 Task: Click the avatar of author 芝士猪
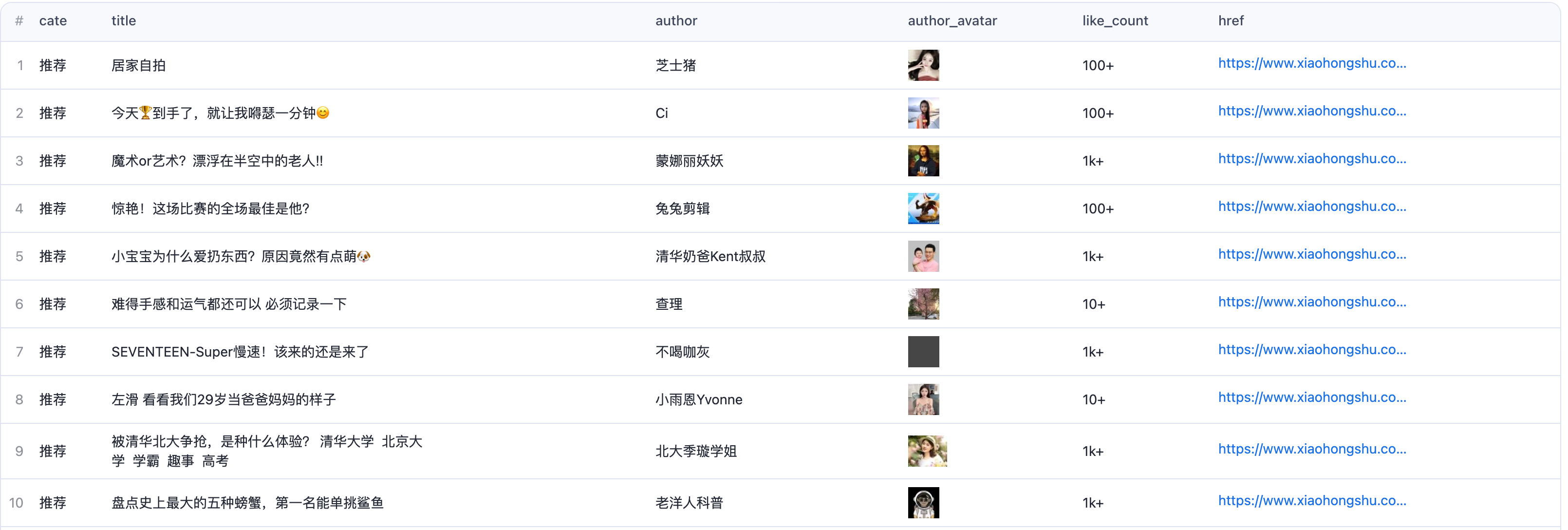[x=923, y=65]
